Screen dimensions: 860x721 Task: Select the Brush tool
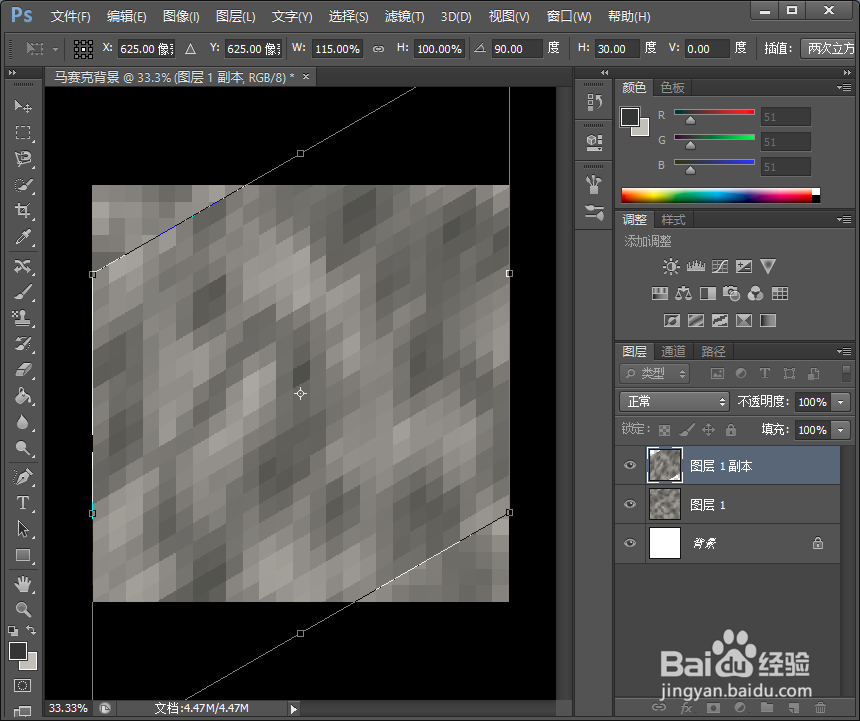pyautogui.click(x=23, y=292)
